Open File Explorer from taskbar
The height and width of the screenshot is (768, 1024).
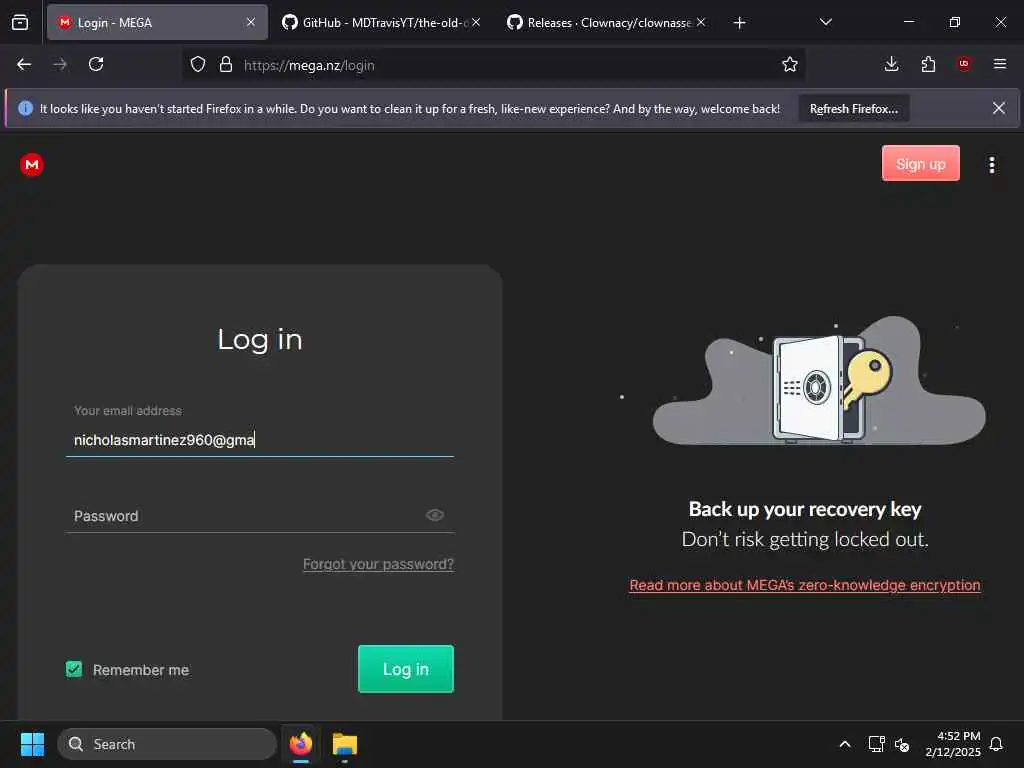(344, 744)
